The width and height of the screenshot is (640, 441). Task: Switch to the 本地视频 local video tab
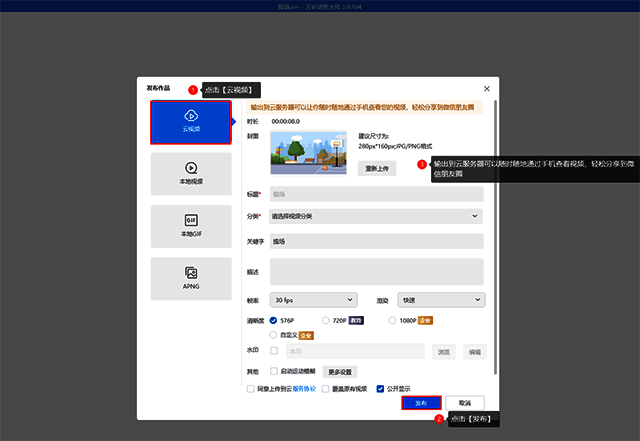click(x=191, y=174)
